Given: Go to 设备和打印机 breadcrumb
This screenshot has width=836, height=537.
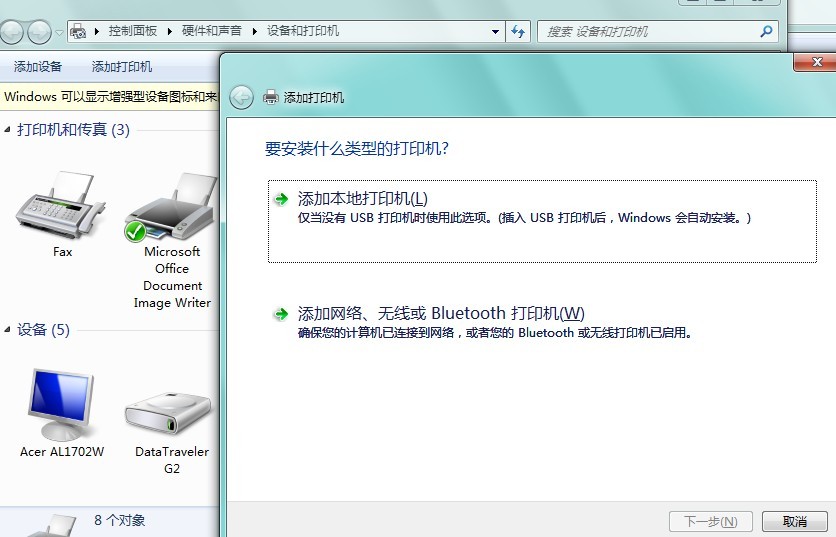Looking at the screenshot, I should 303,31.
